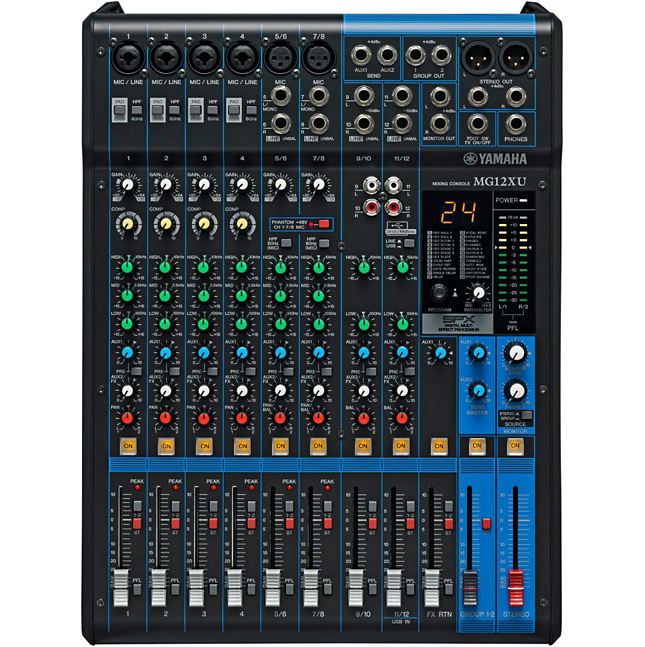Click the FOOT SW FX ON/OFF jack
Image resolution: width=645 pixels, height=647 pixels.
click(477, 123)
